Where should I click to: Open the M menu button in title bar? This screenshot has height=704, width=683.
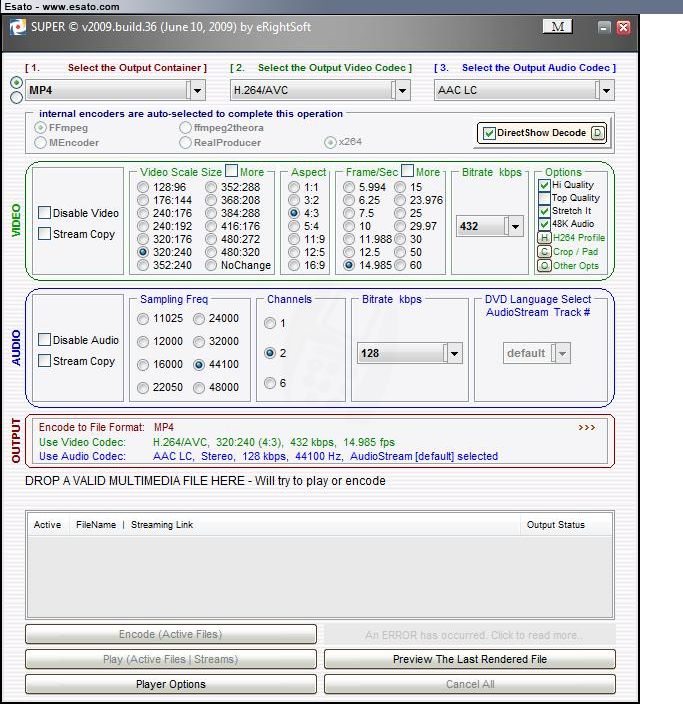(x=557, y=26)
